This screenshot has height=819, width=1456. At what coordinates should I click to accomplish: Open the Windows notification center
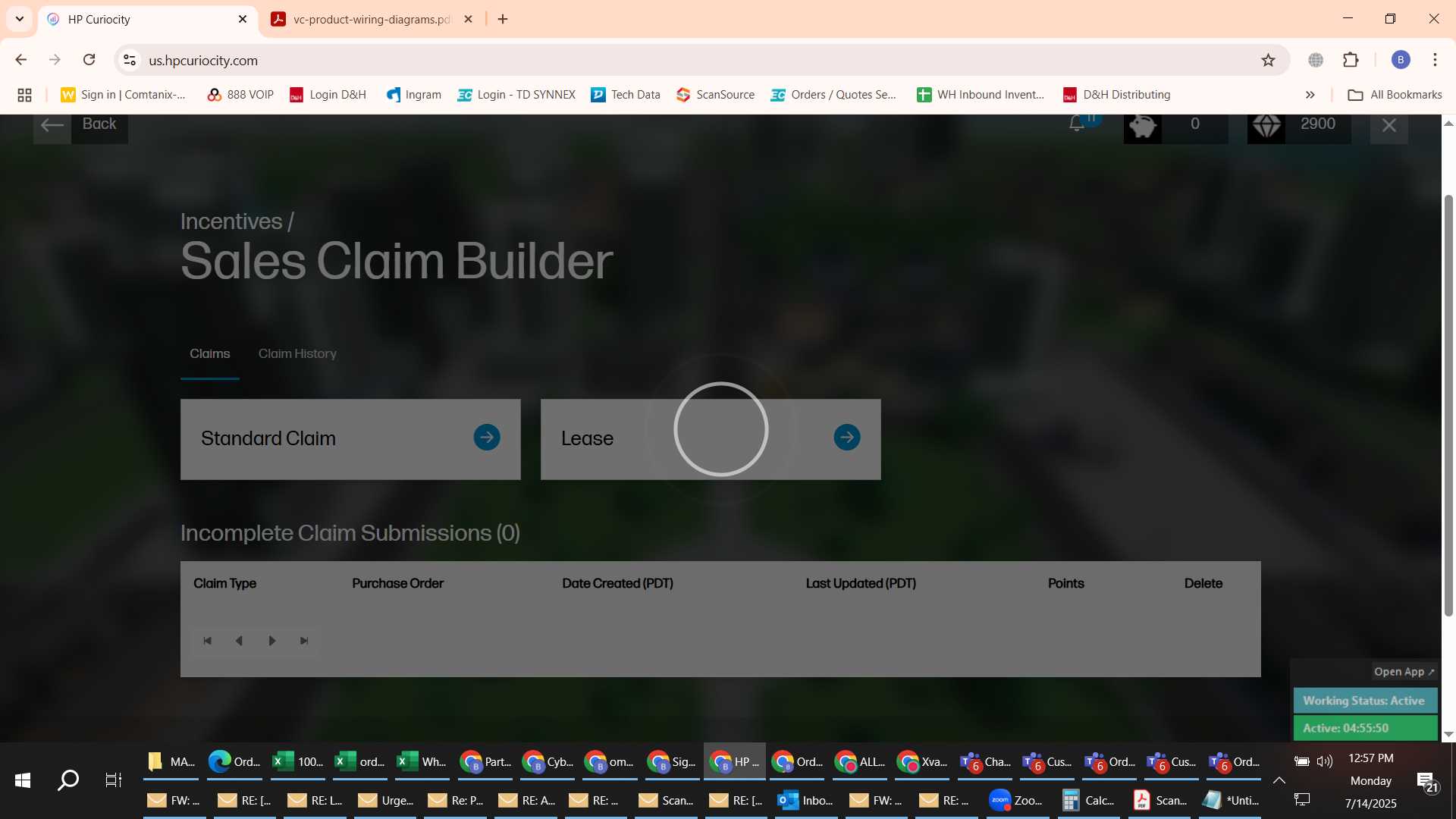tap(1427, 782)
